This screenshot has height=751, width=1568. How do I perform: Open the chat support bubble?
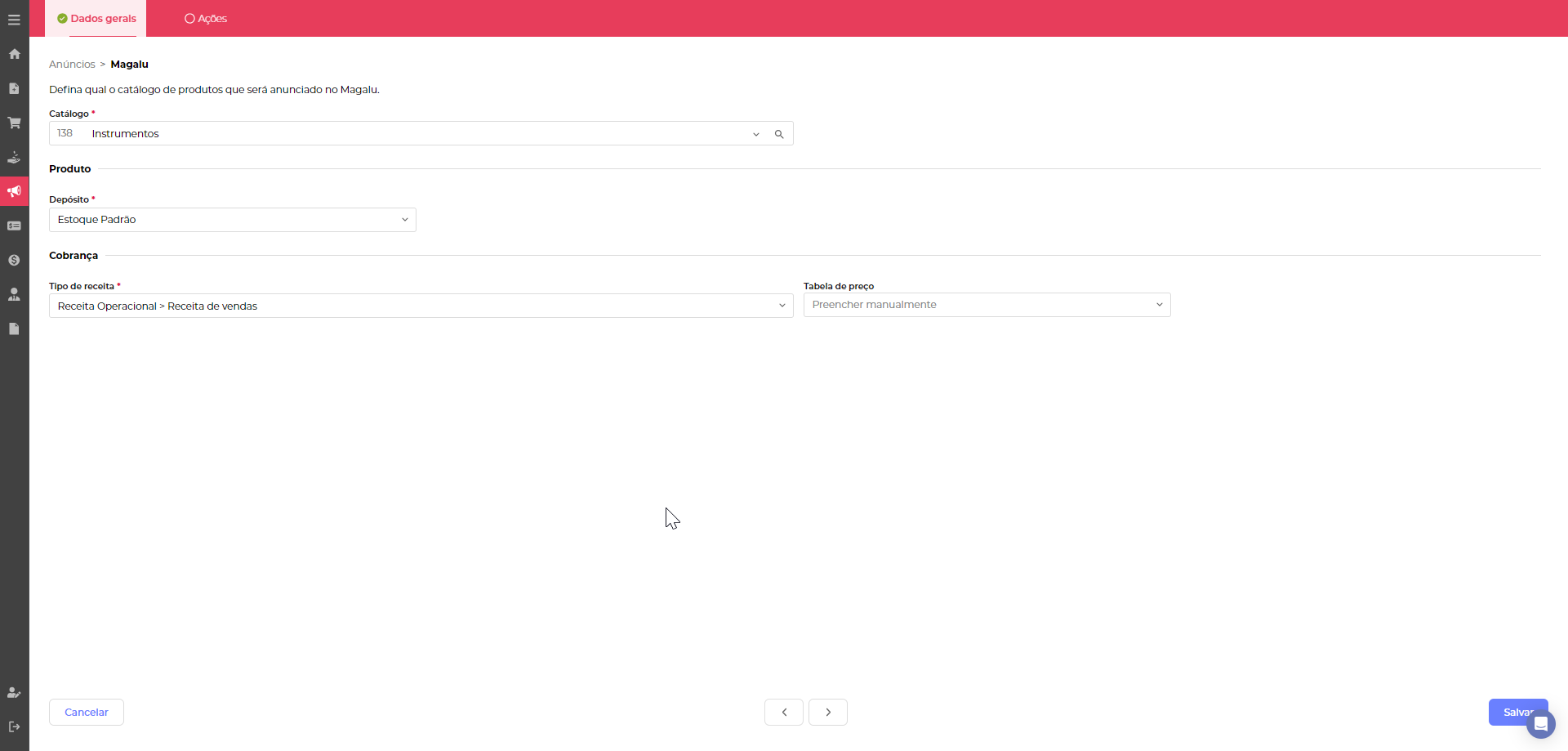(1540, 724)
